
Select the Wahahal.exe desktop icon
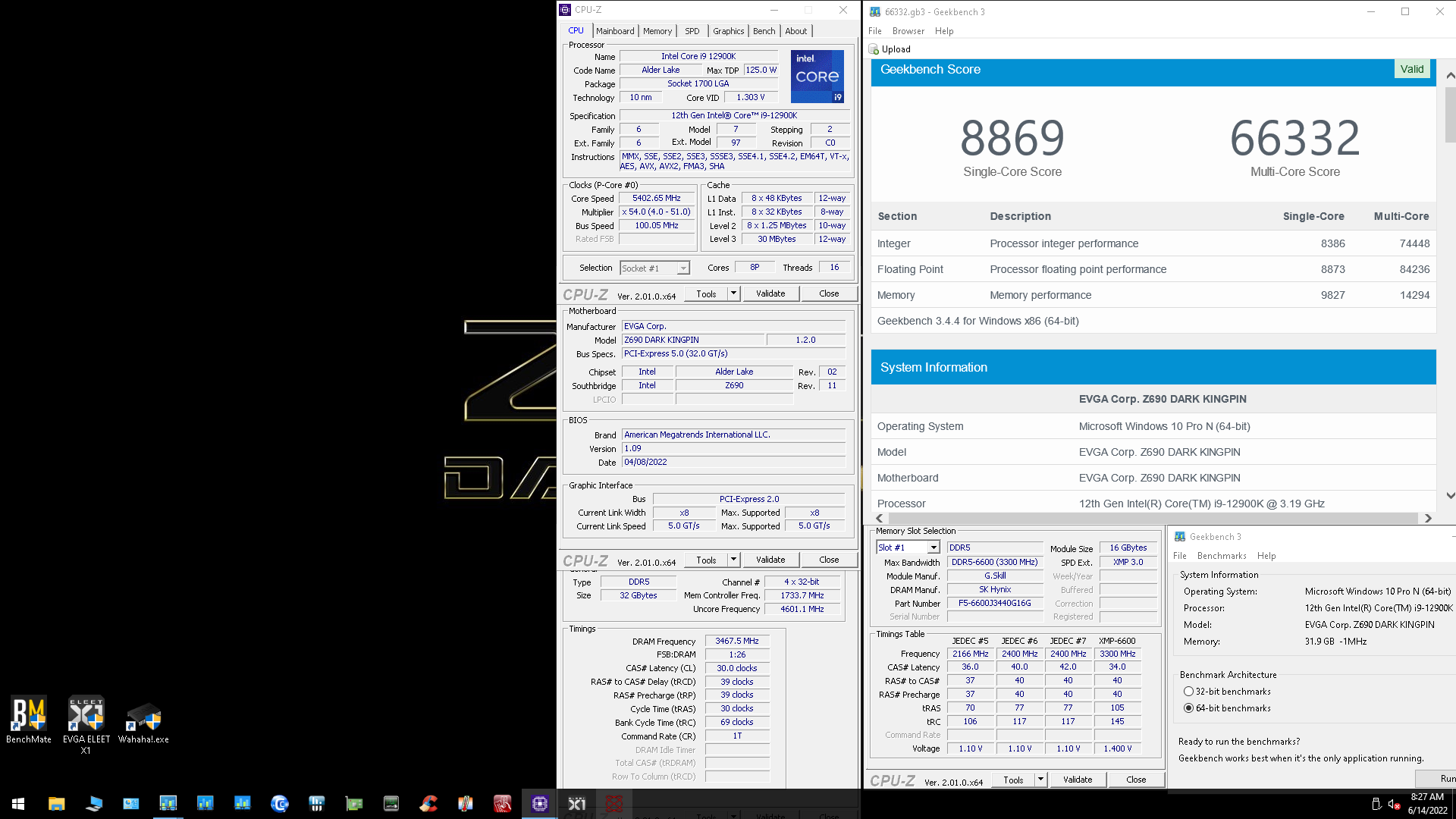(x=143, y=722)
